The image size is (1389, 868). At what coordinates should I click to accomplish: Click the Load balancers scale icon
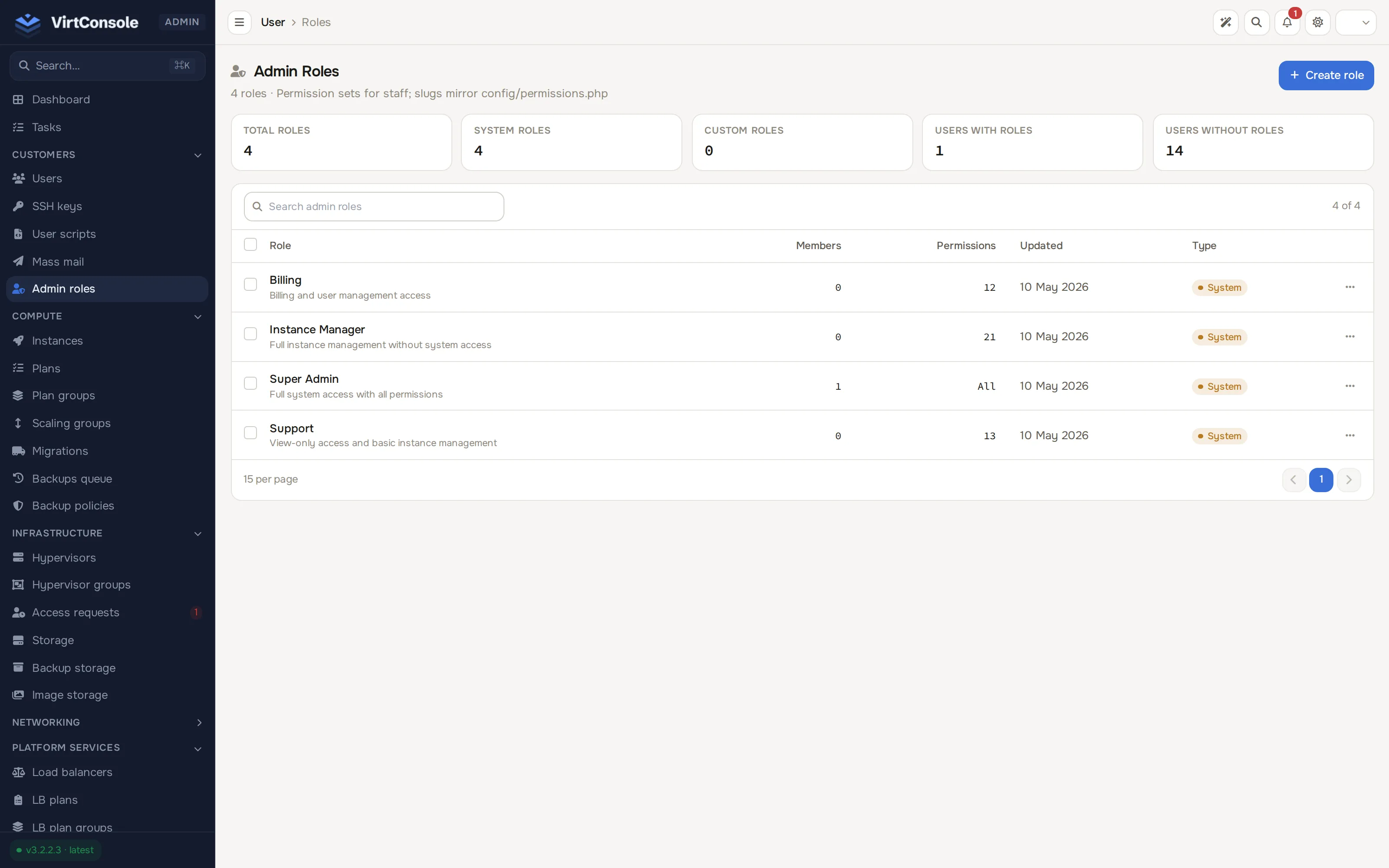(18, 772)
